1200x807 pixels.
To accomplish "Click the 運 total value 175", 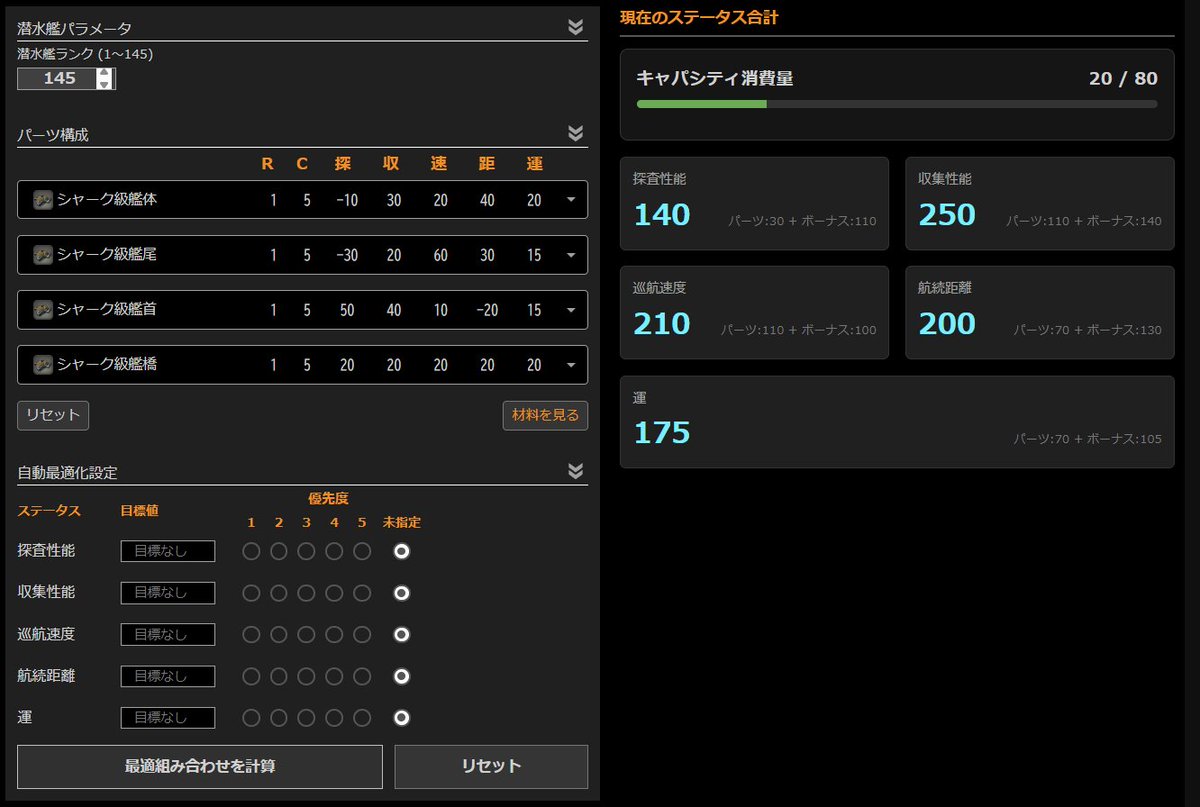I will [x=662, y=432].
